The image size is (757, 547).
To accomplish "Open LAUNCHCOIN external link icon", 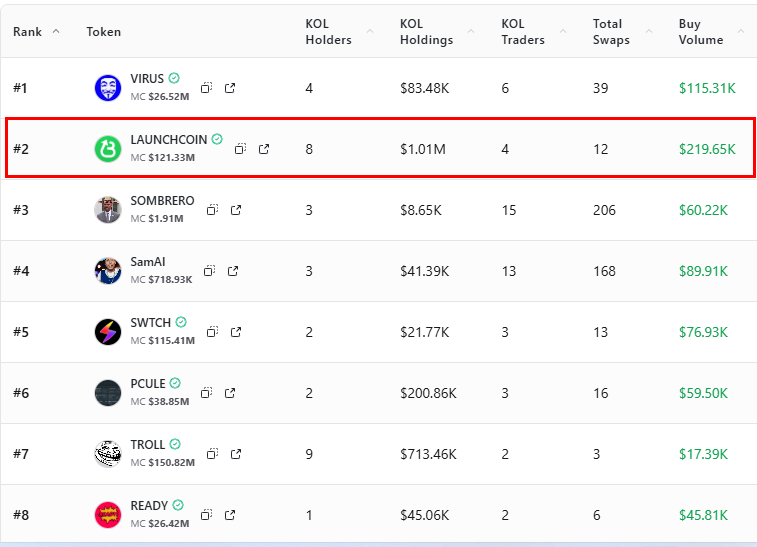I will click(x=264, y=149).
